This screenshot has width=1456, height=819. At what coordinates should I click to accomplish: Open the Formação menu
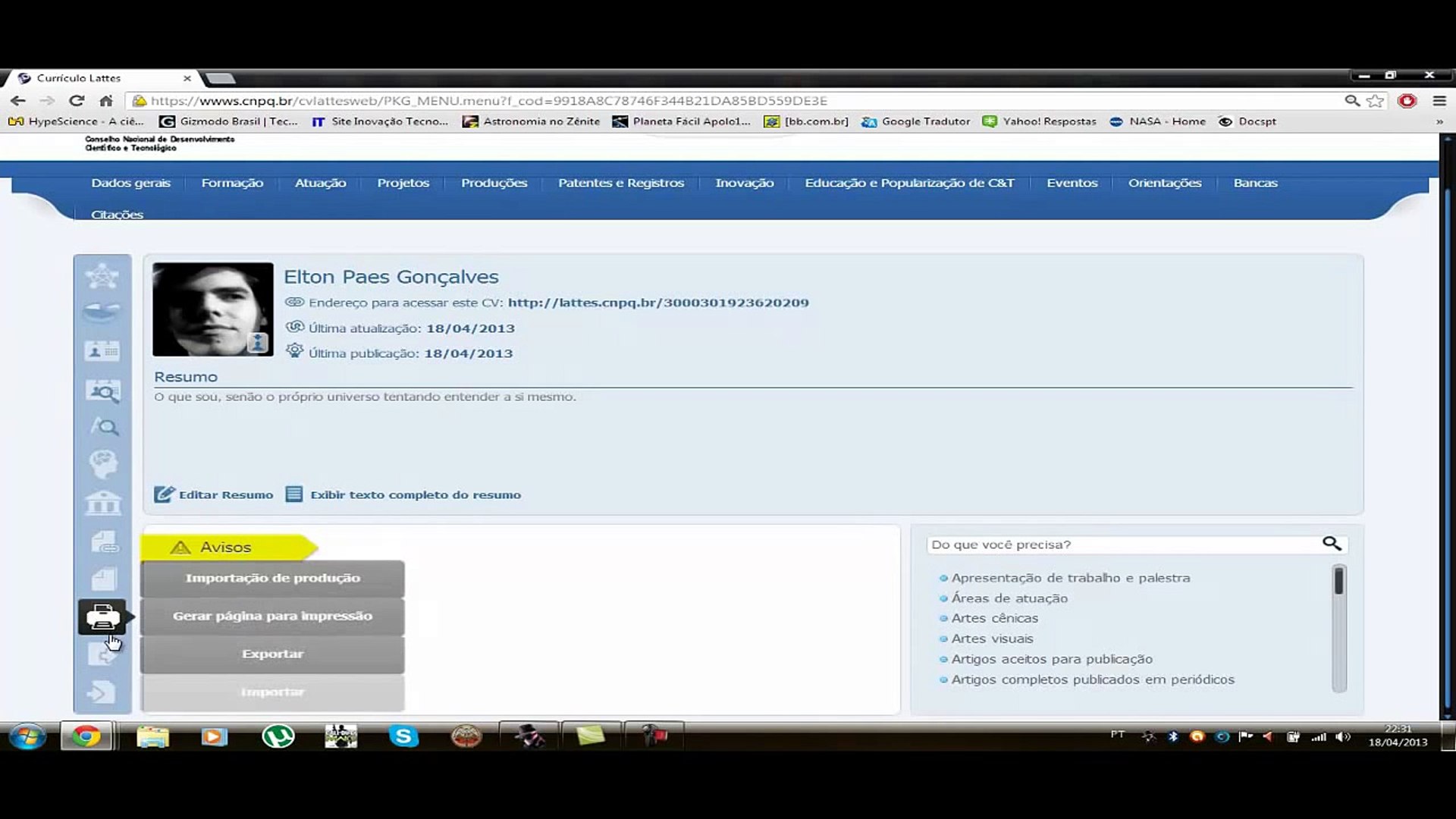[x=232, y=183]
